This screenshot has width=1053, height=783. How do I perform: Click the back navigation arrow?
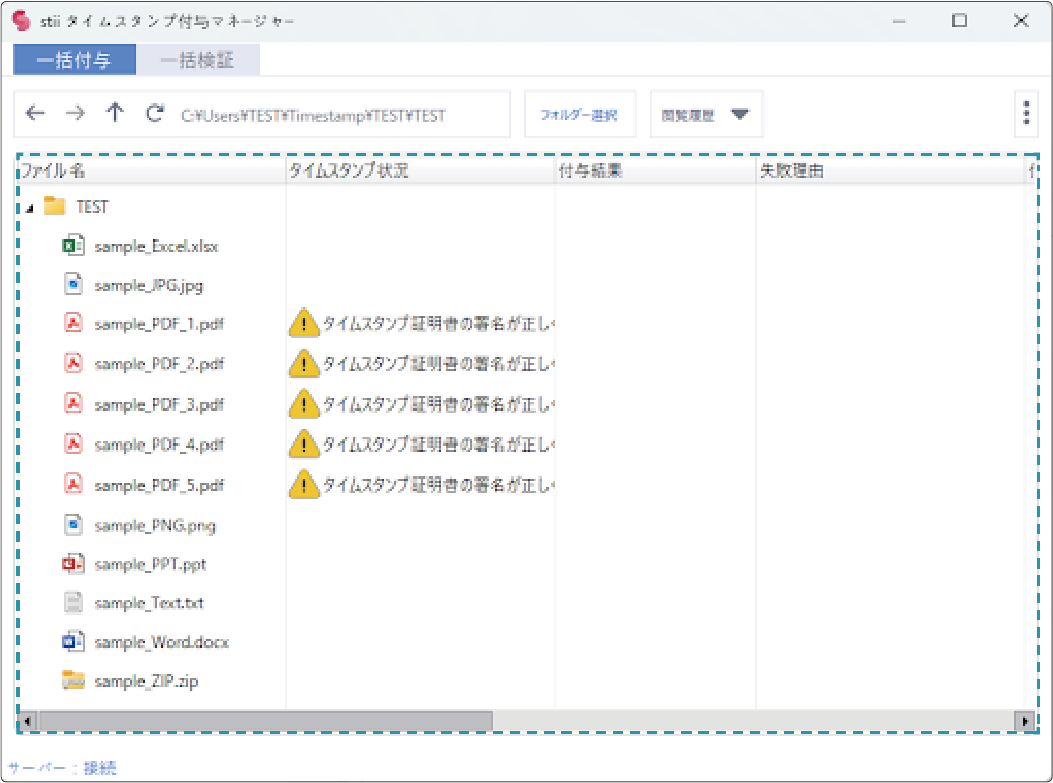(35, 114)
